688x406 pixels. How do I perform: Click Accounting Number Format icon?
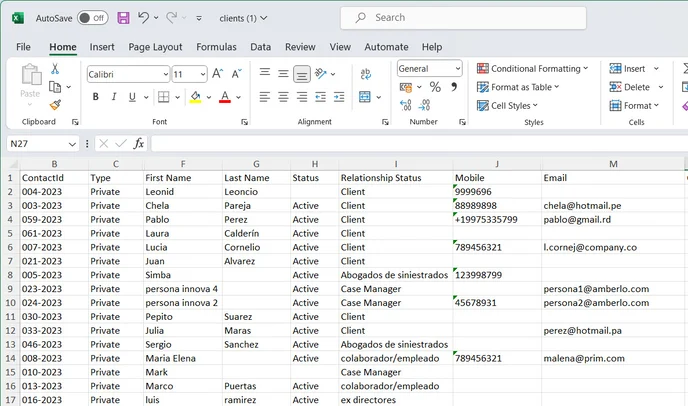(x=406, y=87)
